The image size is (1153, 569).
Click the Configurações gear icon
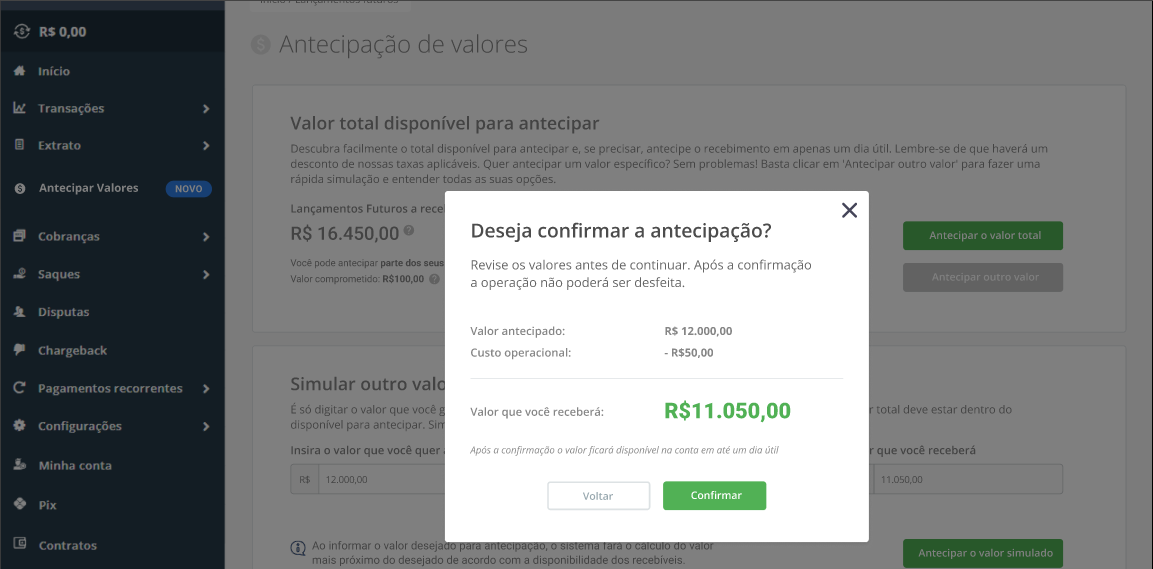pyautogui.click(x=20, y=426)
